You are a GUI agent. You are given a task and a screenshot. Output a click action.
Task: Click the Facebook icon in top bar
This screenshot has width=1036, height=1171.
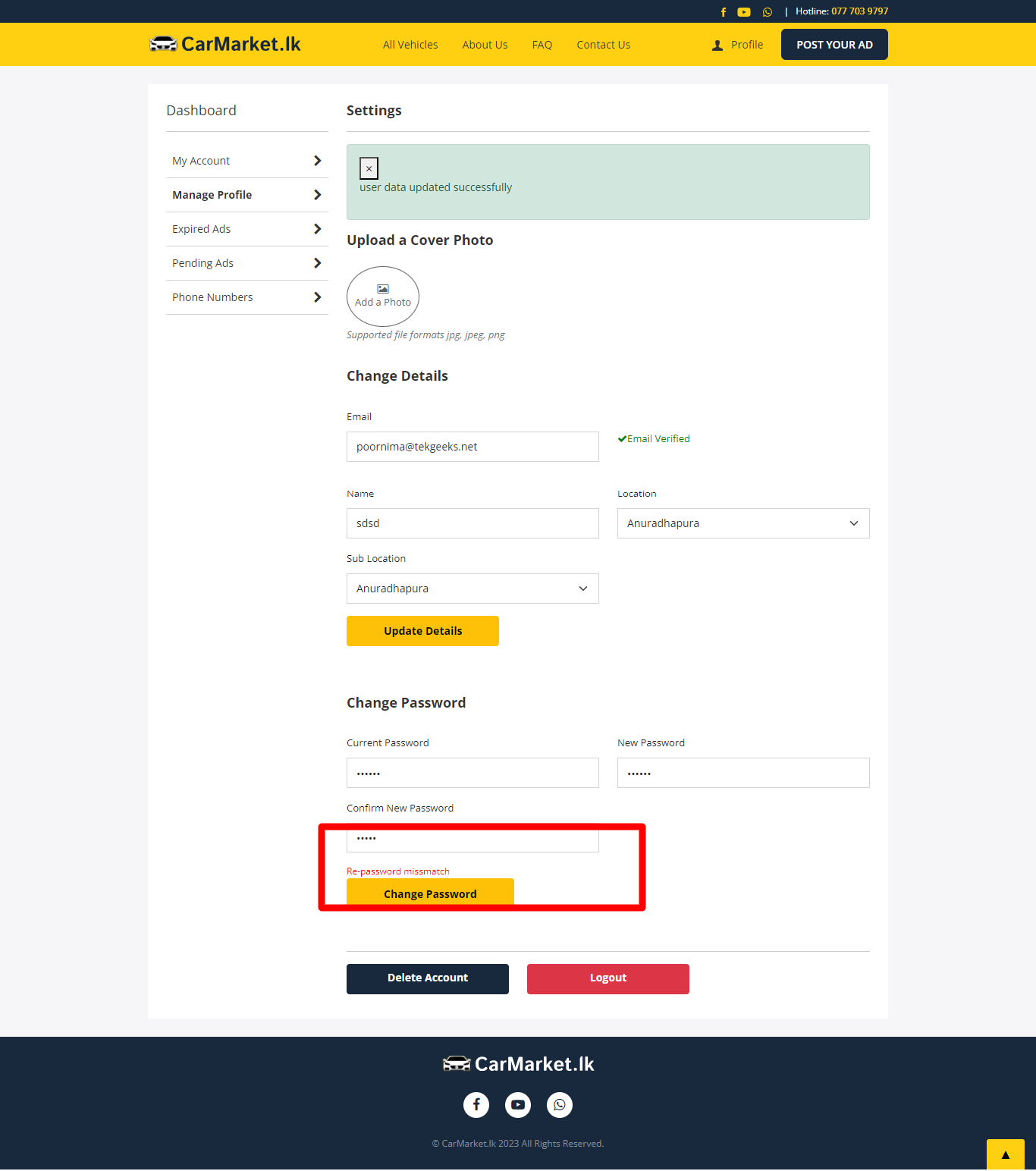pos(723,12)
